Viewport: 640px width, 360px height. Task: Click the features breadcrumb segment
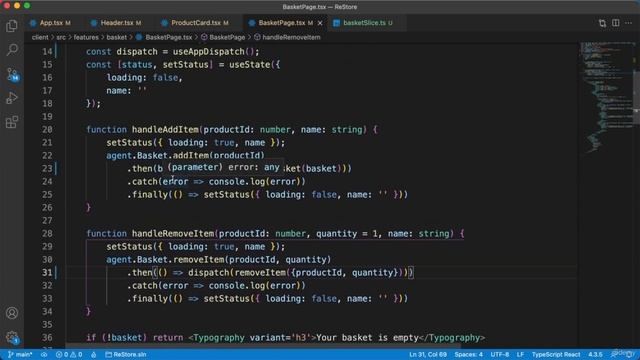(86, 37)
